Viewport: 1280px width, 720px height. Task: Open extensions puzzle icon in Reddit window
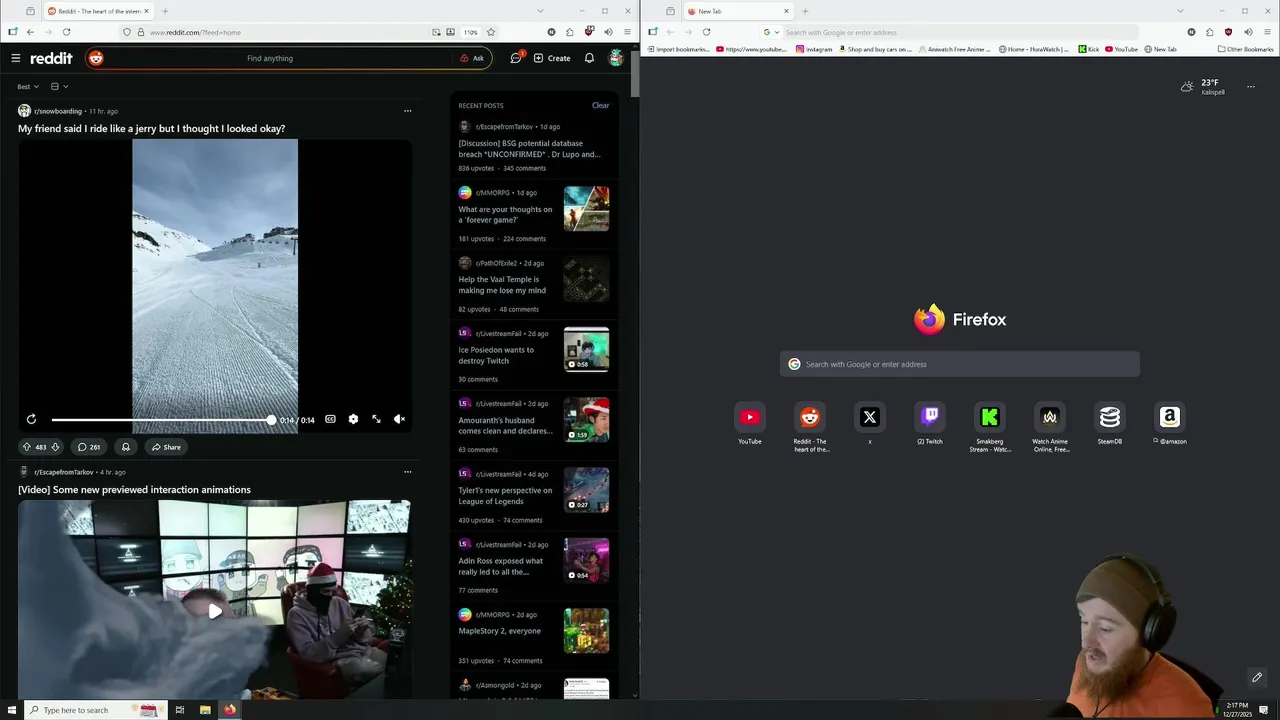(x=570, y=32)
